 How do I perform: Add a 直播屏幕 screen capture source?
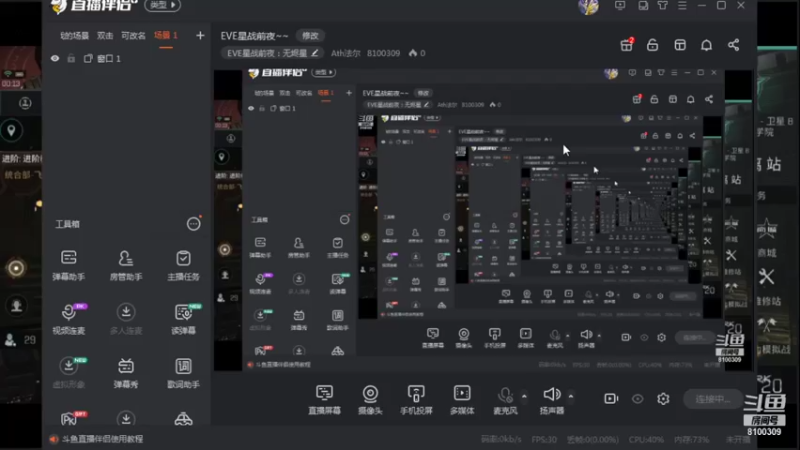point(324,399)
